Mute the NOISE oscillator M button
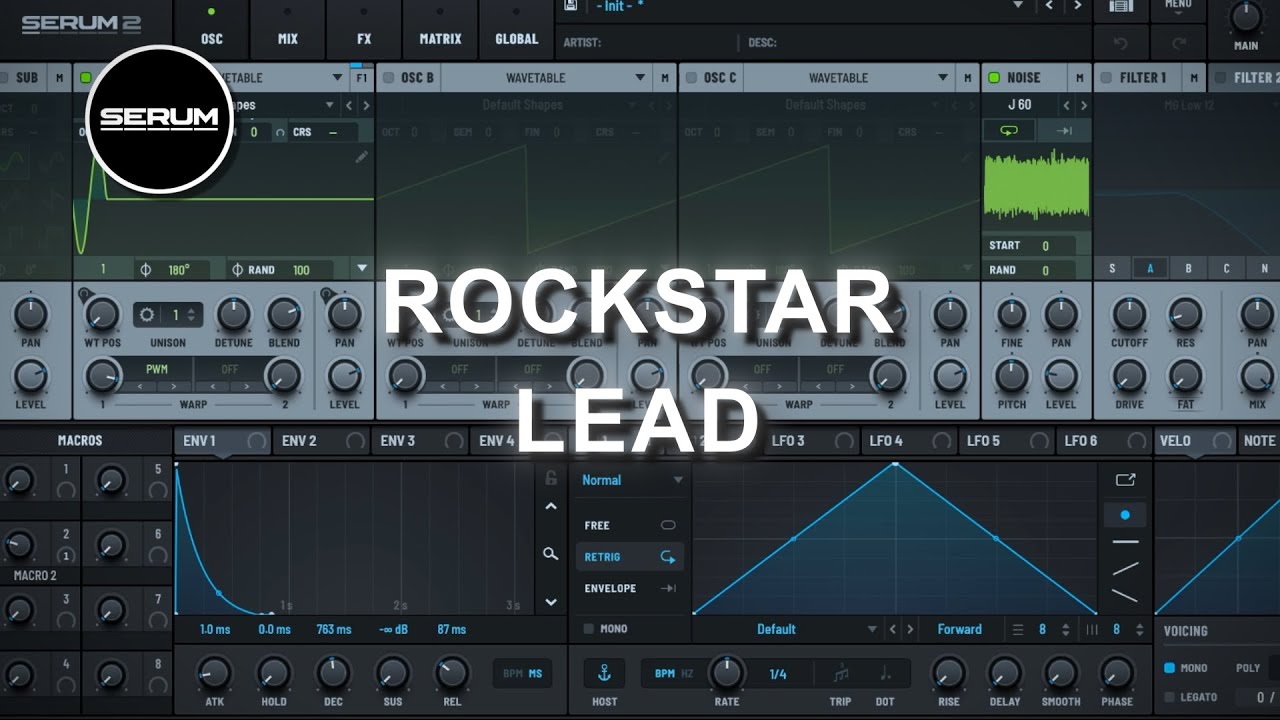This screenshot has height=720, width=1280. tap(1079, 78)
